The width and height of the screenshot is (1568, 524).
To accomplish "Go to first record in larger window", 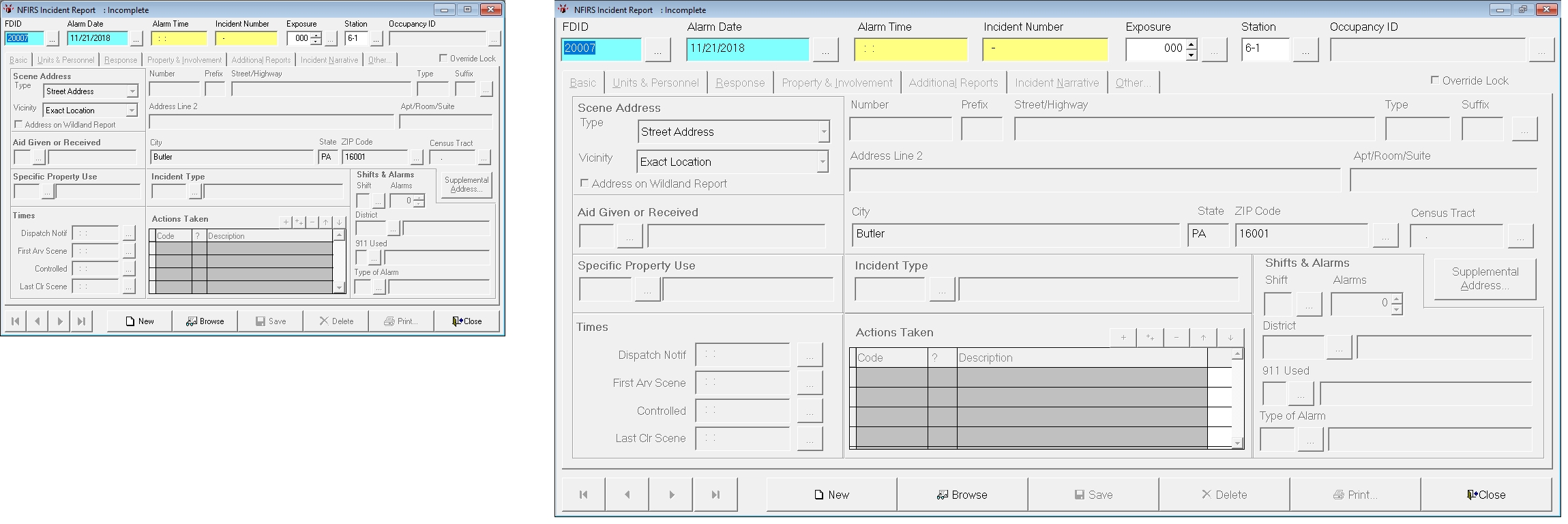I will click(x=583, y=495).
